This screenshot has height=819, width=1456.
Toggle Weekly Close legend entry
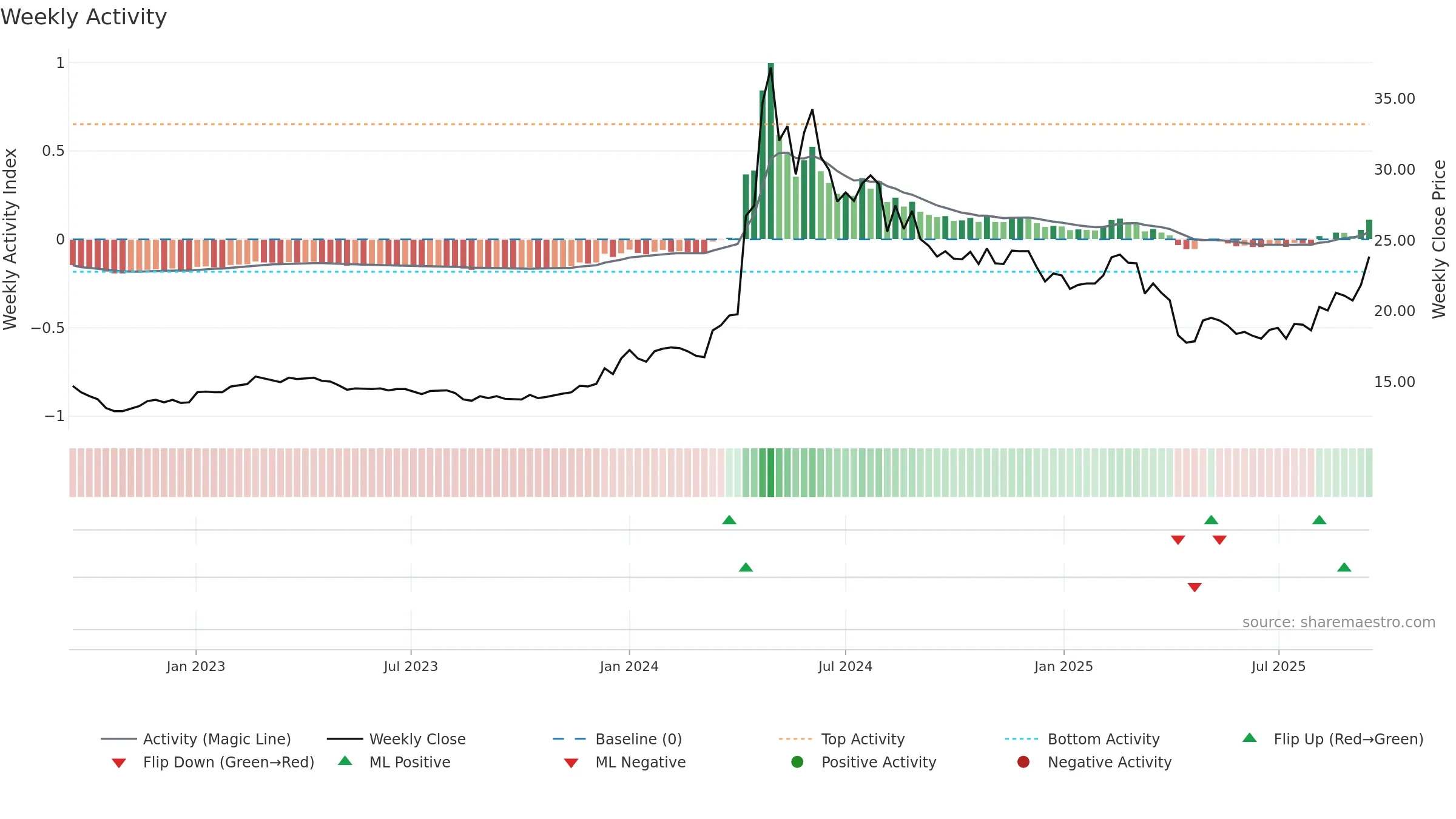tap(396, 739)
